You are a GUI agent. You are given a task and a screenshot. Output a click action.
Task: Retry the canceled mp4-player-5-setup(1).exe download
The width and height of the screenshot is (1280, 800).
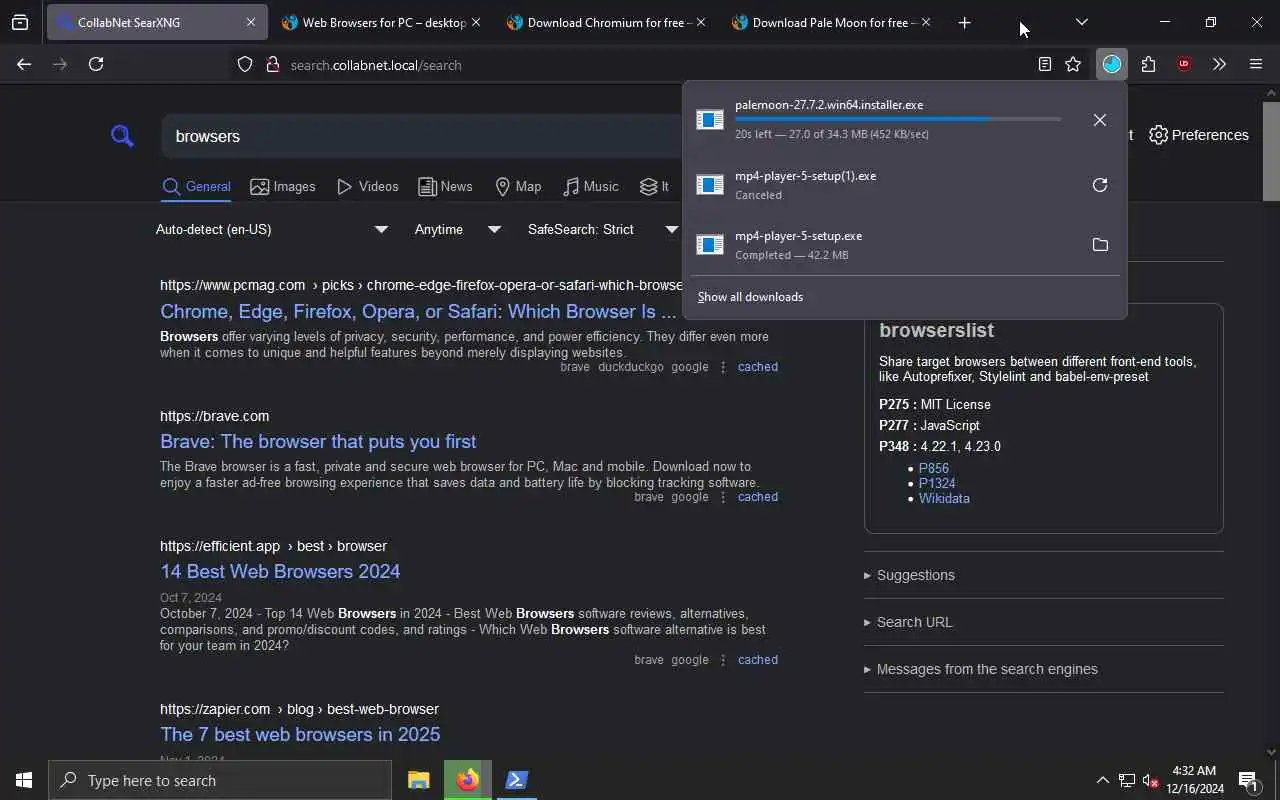point(1100,185)
